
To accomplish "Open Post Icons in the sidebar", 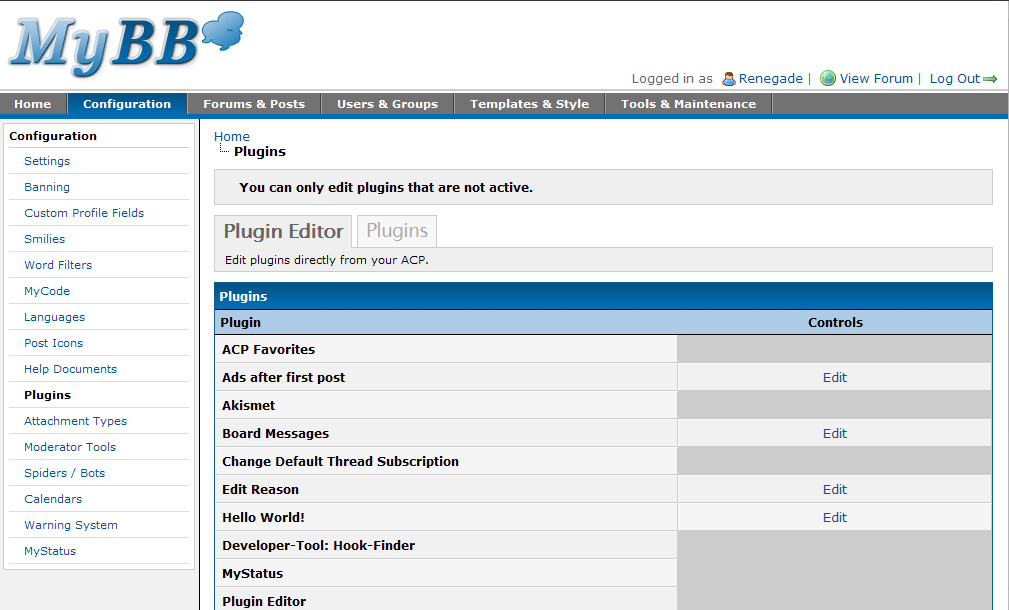I will [x=53, y=343].
